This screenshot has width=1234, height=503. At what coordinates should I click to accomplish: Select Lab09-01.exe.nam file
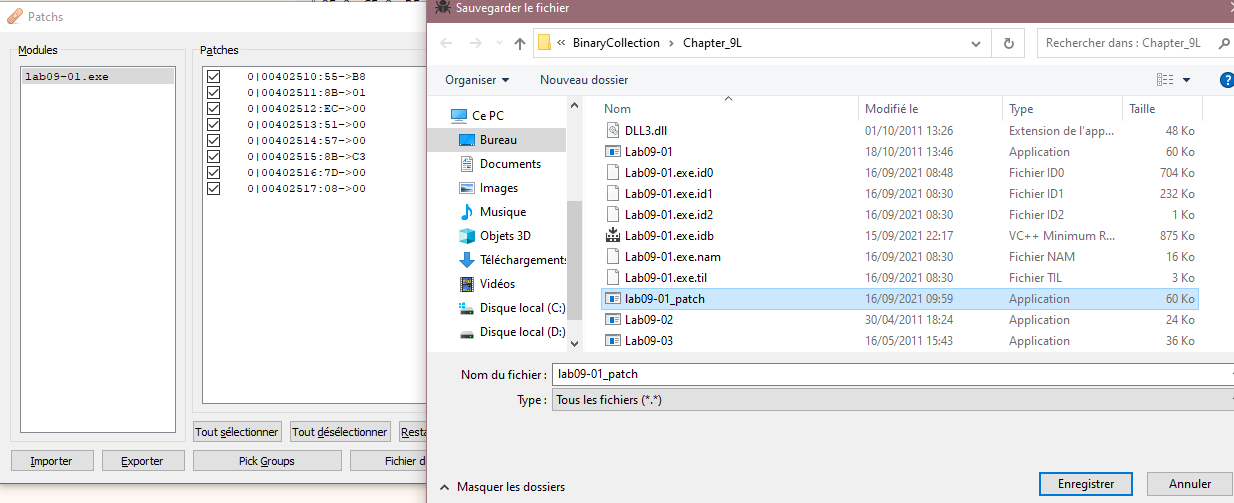tap(900, 257)
